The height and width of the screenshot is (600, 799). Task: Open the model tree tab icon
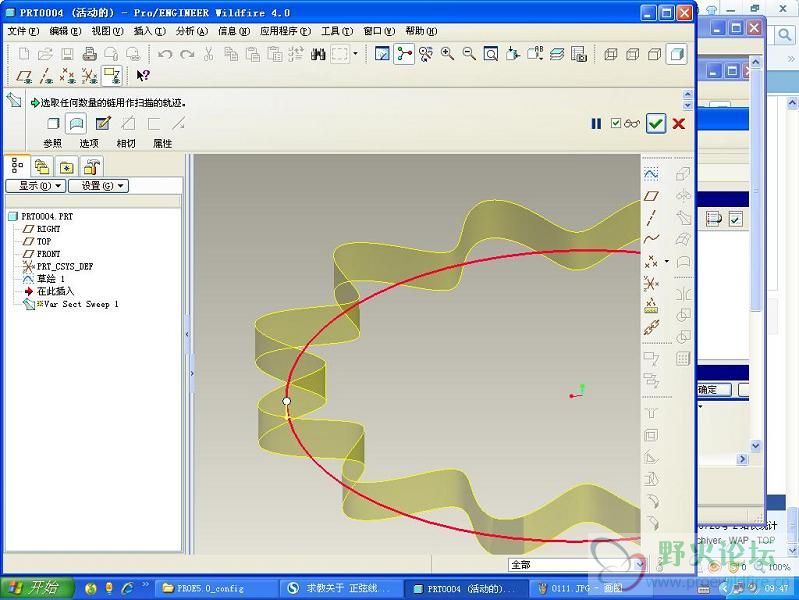pyautogui.click(x=17, y=166)
